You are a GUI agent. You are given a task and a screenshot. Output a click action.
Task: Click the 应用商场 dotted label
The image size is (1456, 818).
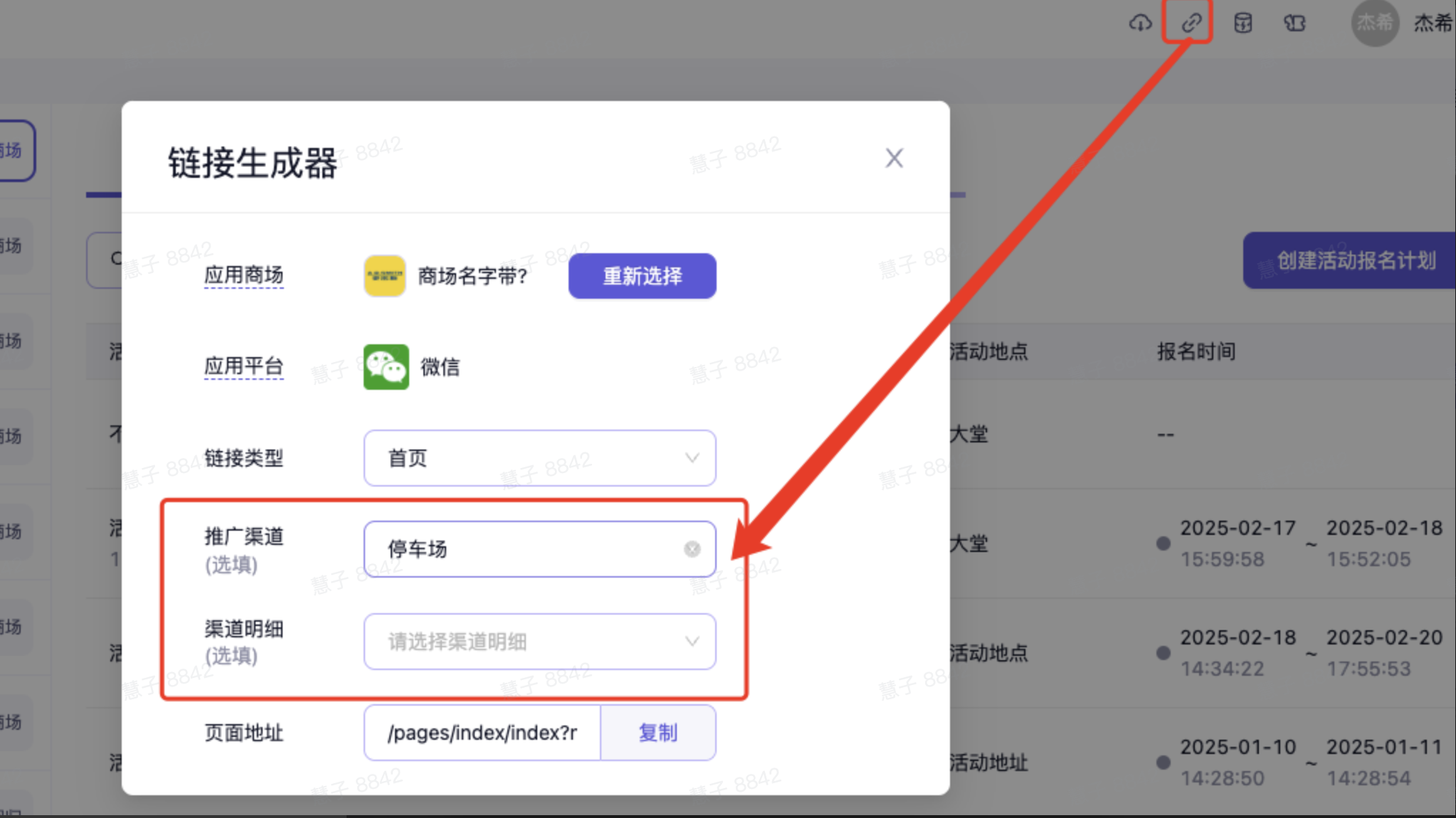click(x=243, y=275)
